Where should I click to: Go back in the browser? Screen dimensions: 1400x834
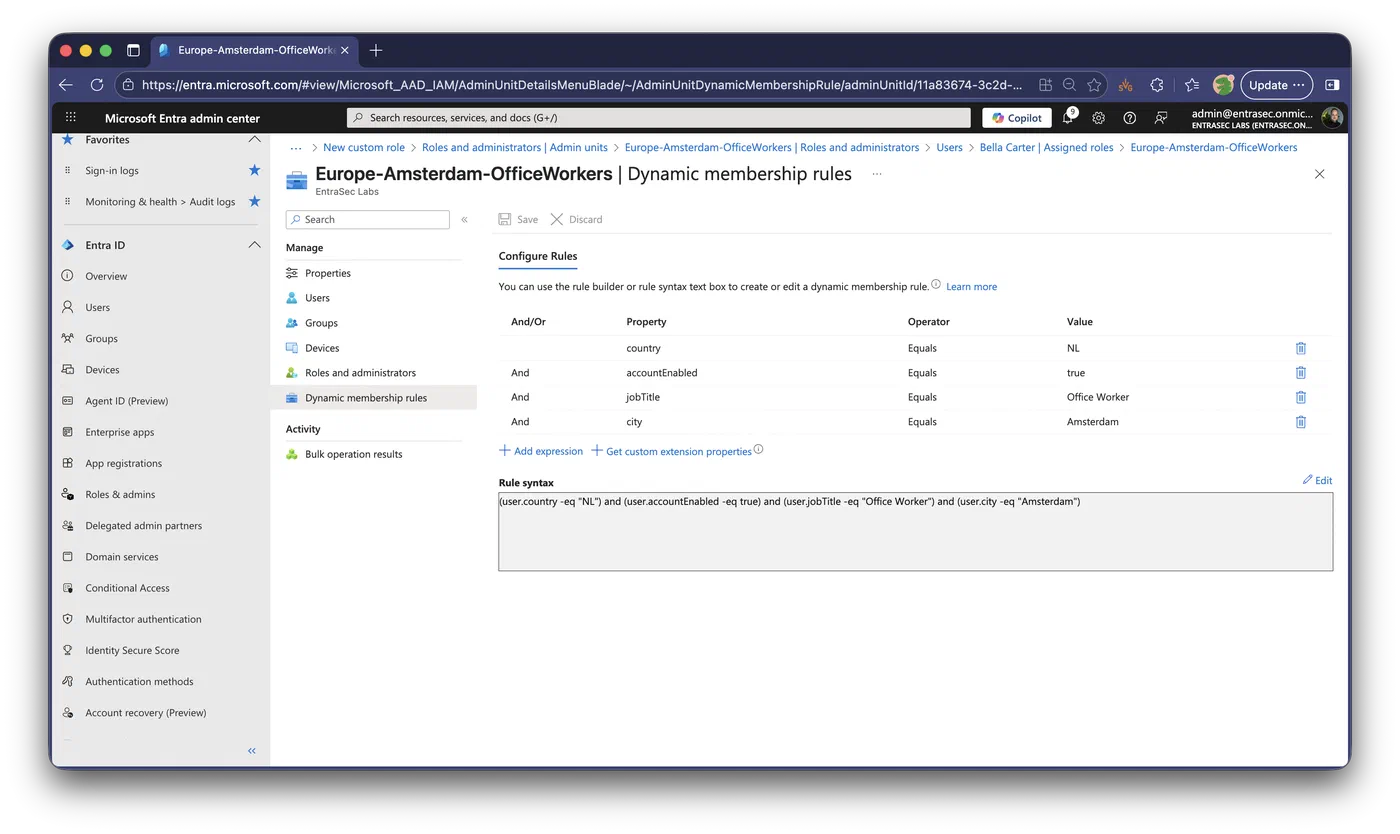[66, 85]
